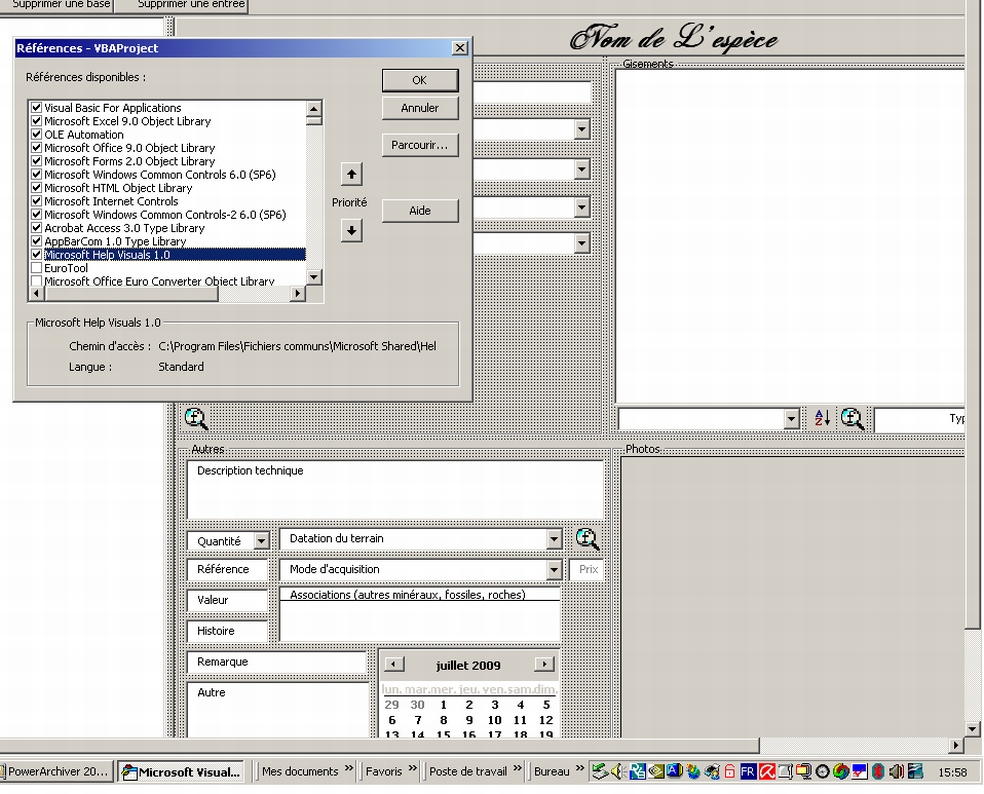The width and height of the screenshot is (984, 794).
Task: Uncheck Microsoft Forms 2.0 Object Library
Action: point(36,161)
